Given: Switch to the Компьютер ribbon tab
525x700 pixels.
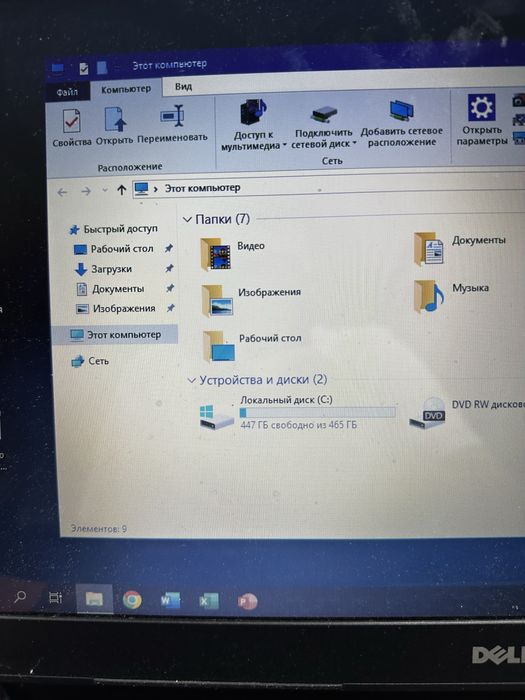Looking at the screenshot, I should (x=126, y=90).
